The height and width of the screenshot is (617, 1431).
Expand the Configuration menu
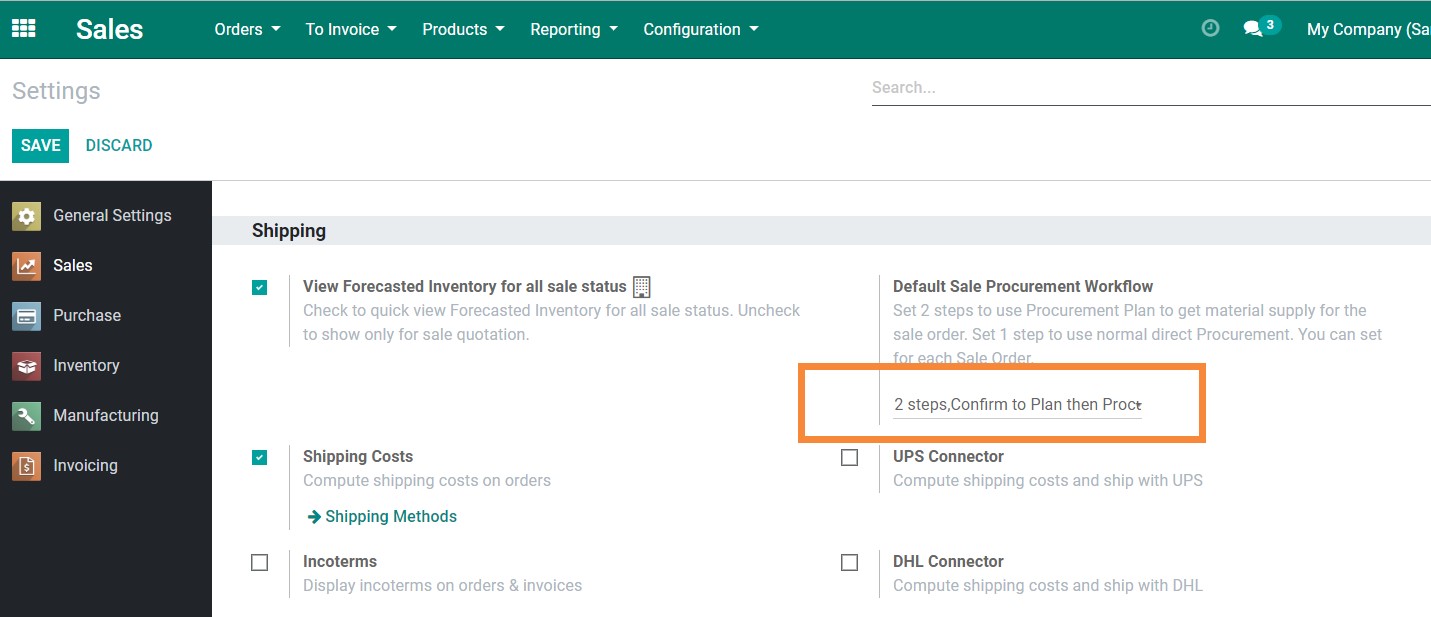pos(701,29)
